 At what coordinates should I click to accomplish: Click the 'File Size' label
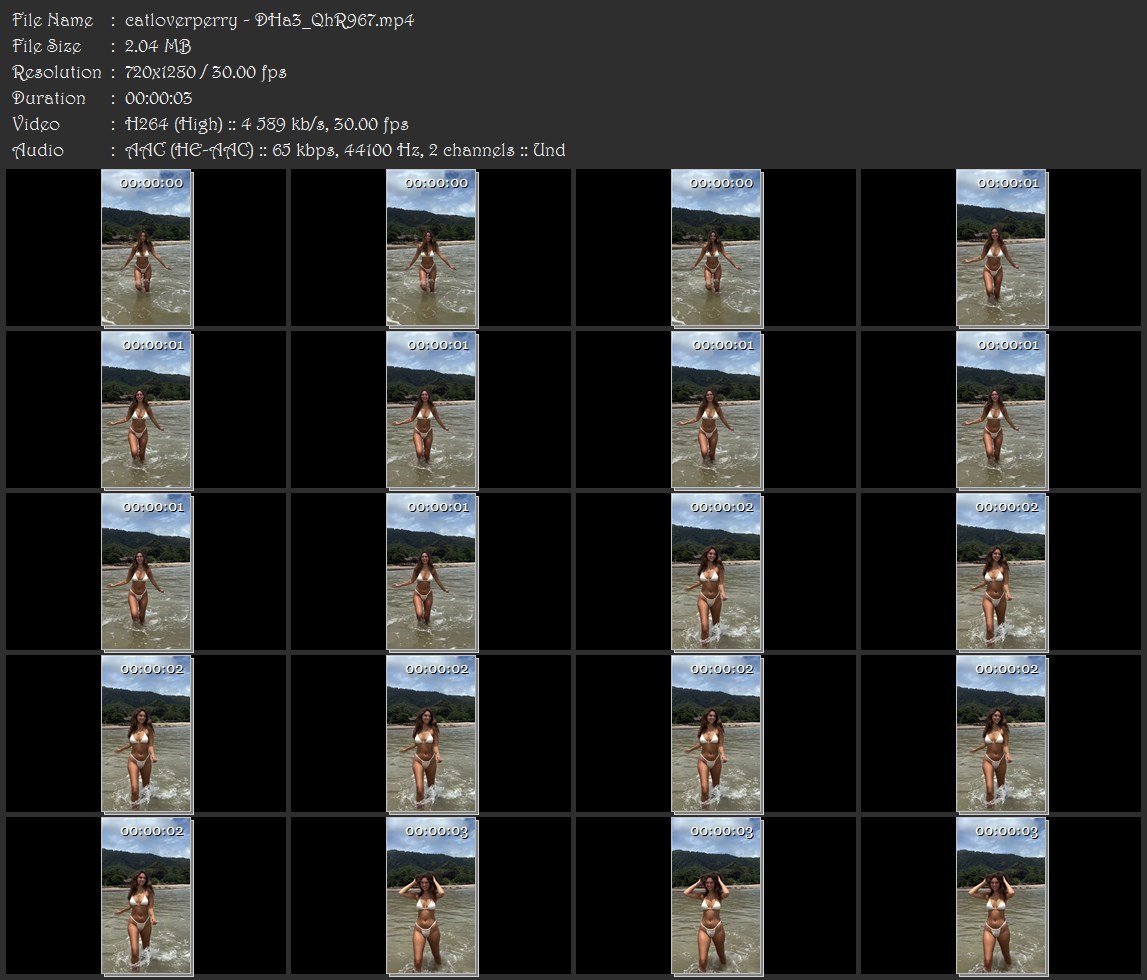[47, 46]
